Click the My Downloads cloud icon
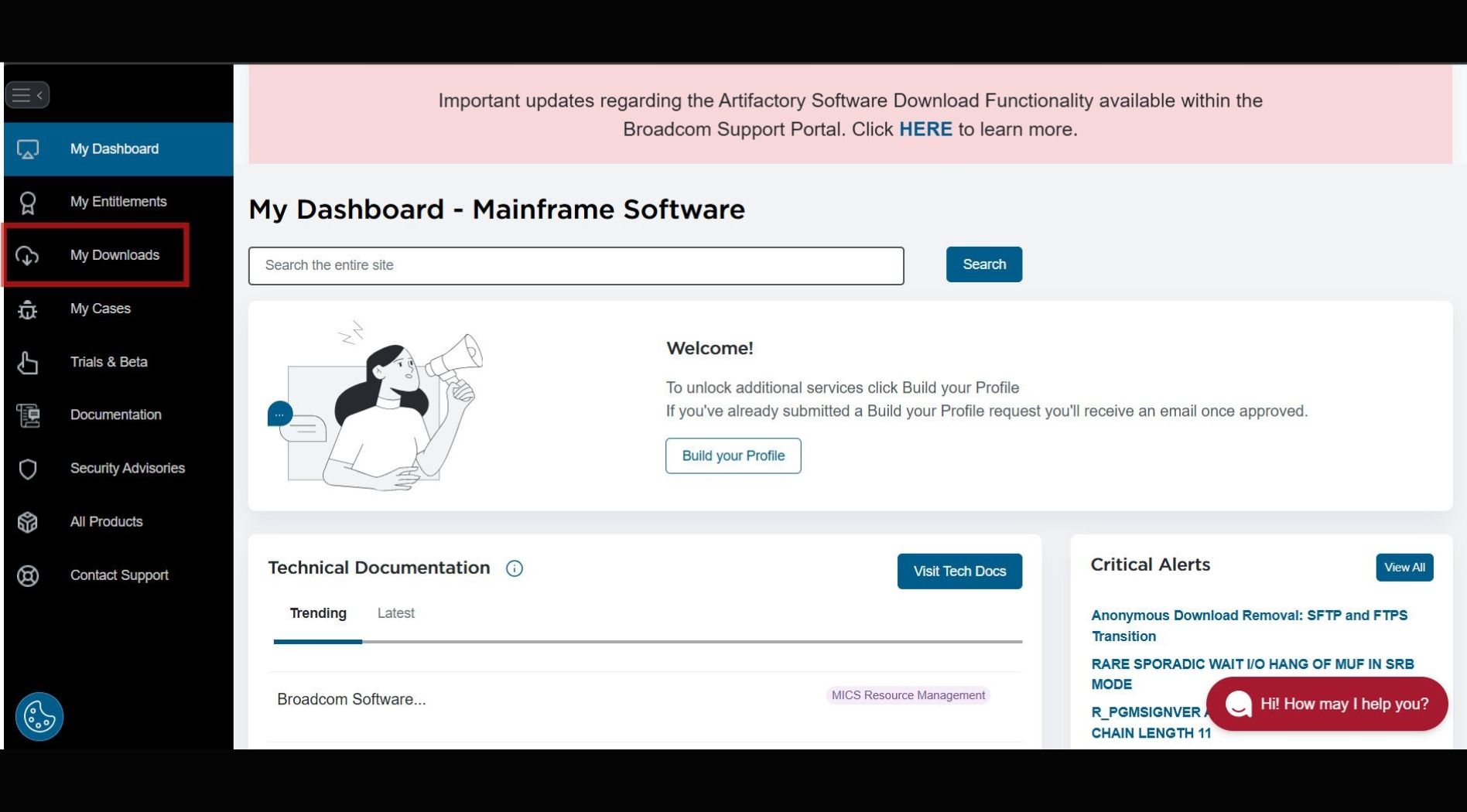Viewport: 1467px width, 812px height. 27,255
